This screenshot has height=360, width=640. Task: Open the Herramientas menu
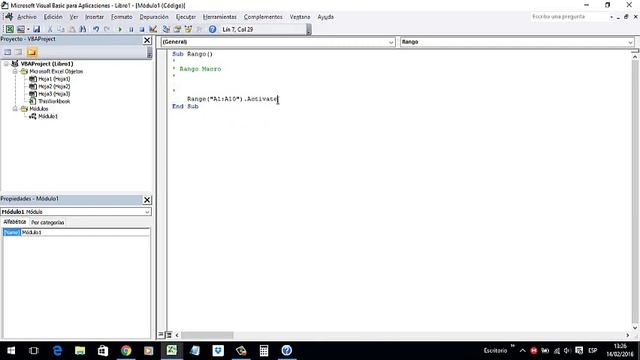[x=220, y=17]
